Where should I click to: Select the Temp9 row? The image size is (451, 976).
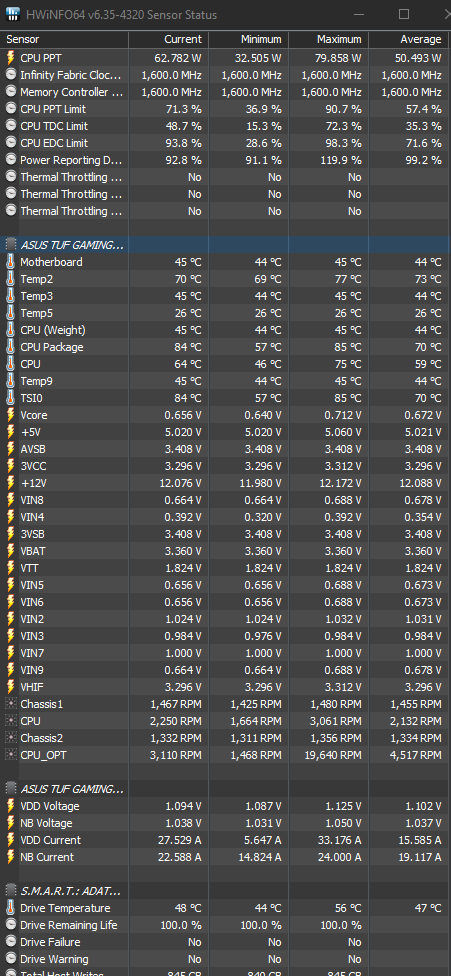click(x=225, y=381)
